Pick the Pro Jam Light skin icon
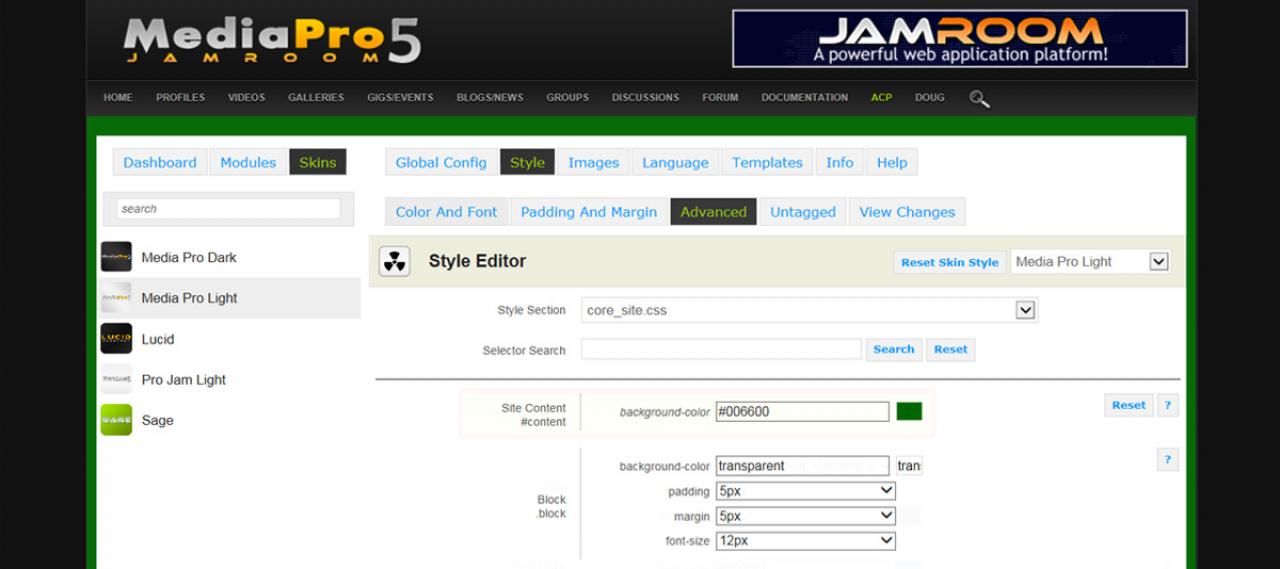Screen dimensions: 1280x569 click(116, 380)
